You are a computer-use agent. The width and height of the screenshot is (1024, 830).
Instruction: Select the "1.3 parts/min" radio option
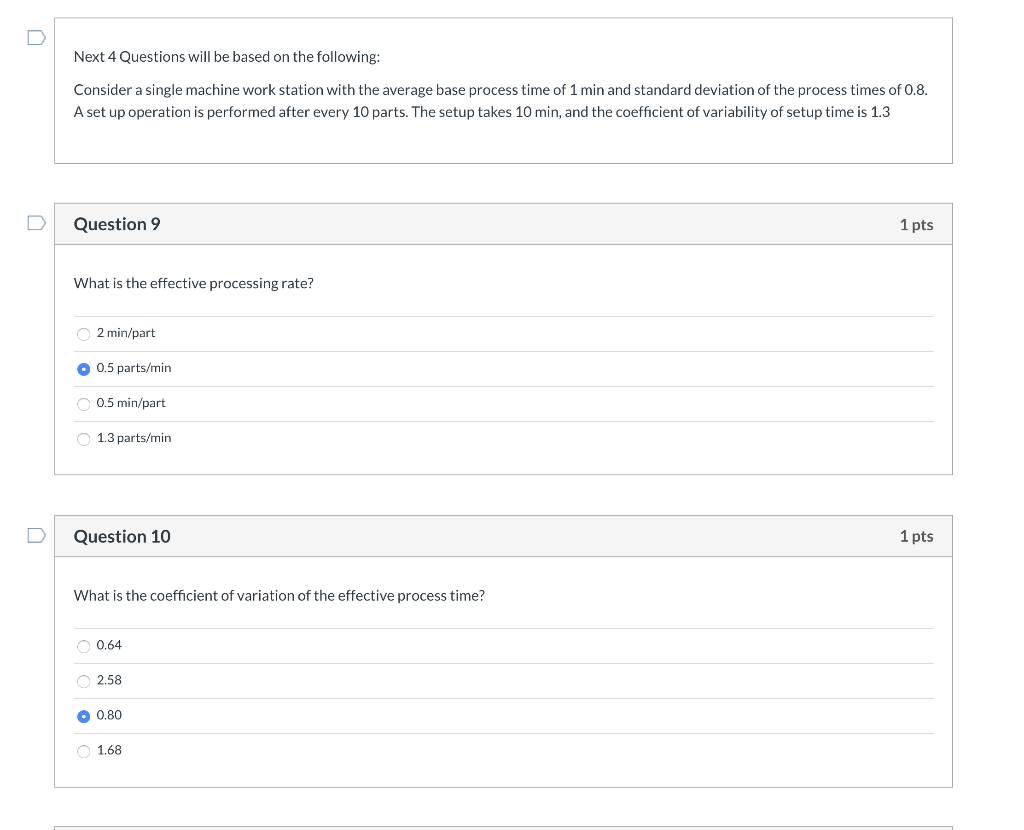pos(84,438)
